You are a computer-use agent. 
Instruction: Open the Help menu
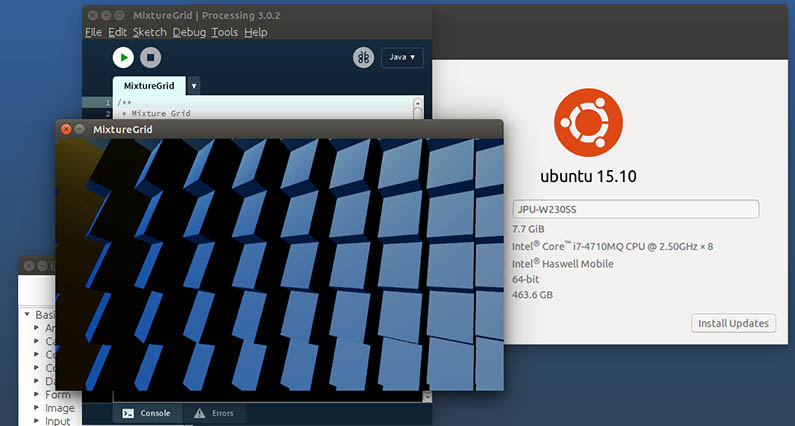tap(256, 32)
